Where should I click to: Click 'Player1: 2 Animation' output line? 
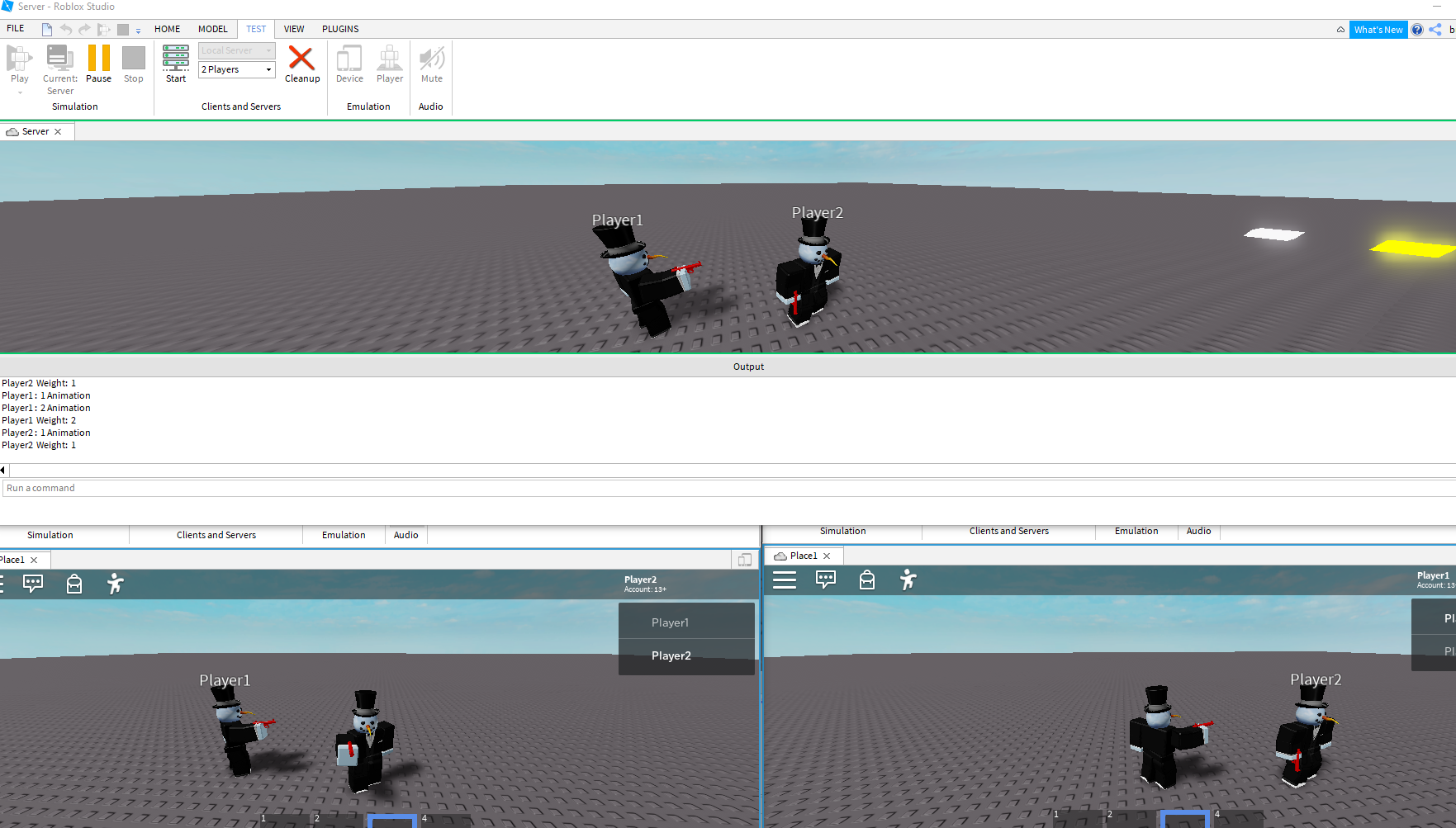coord(46,408)
